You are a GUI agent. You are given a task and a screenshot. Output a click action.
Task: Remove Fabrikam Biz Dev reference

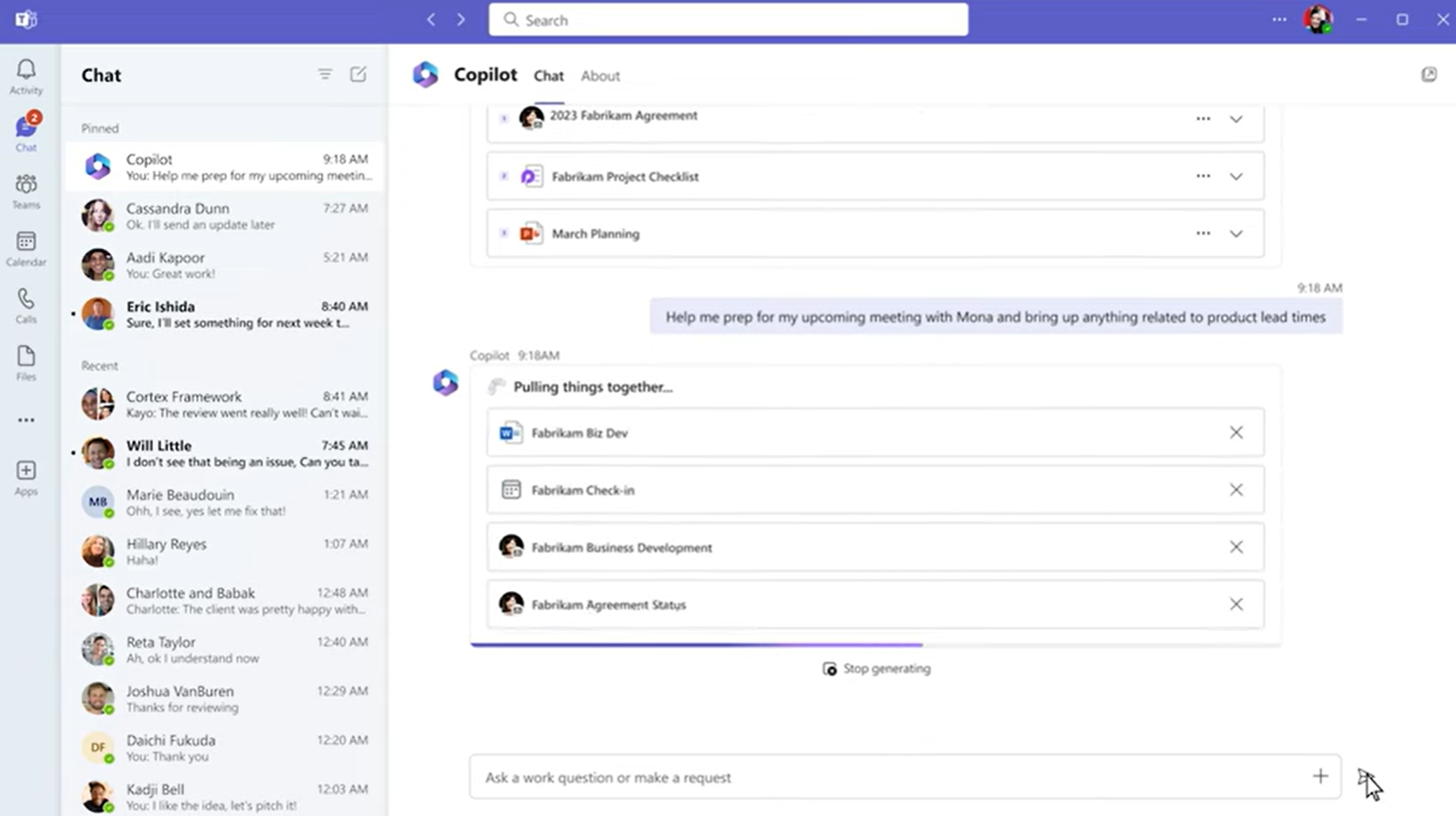1236,433
